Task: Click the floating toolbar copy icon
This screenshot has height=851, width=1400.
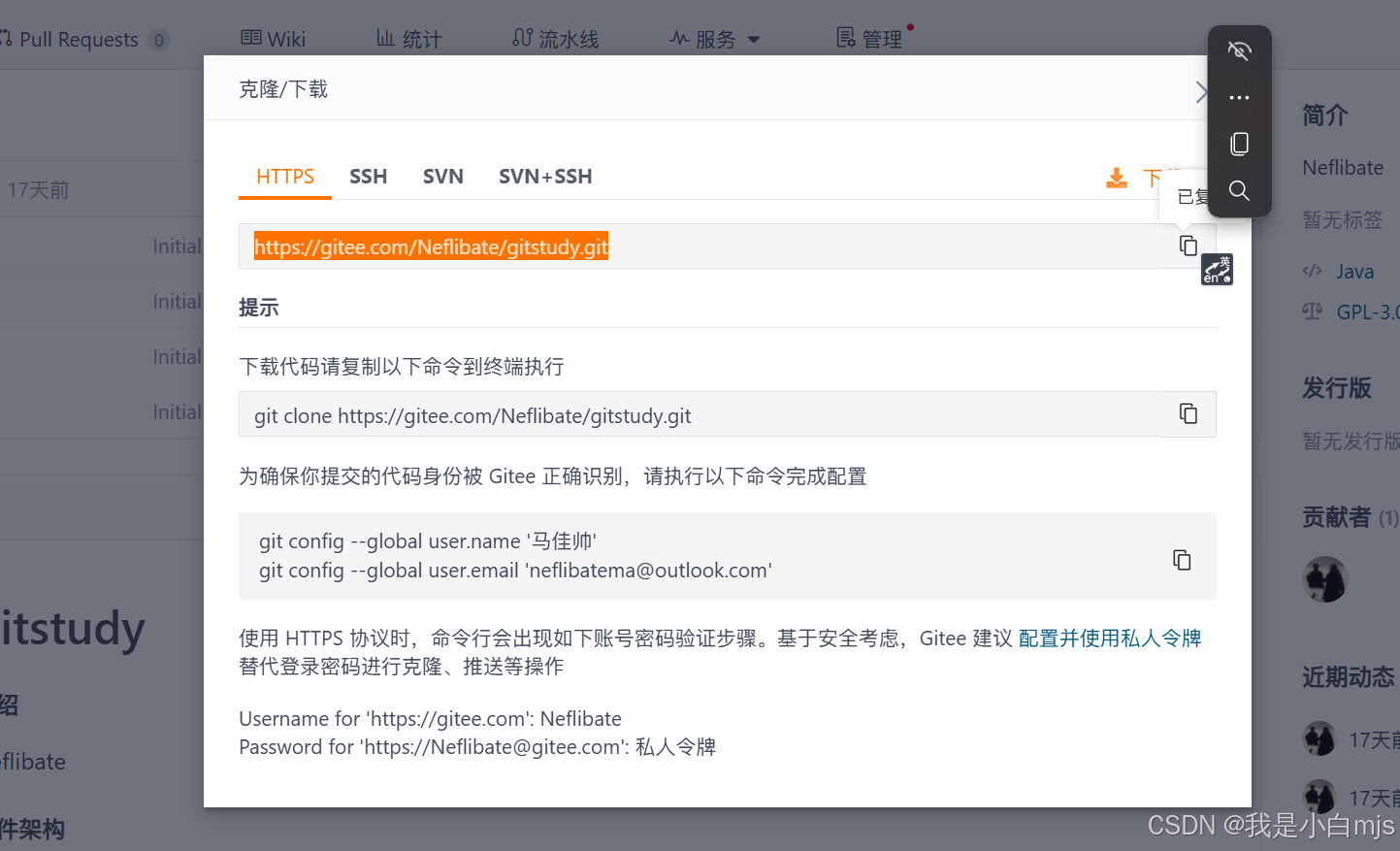Action: tap(1239, 144)
